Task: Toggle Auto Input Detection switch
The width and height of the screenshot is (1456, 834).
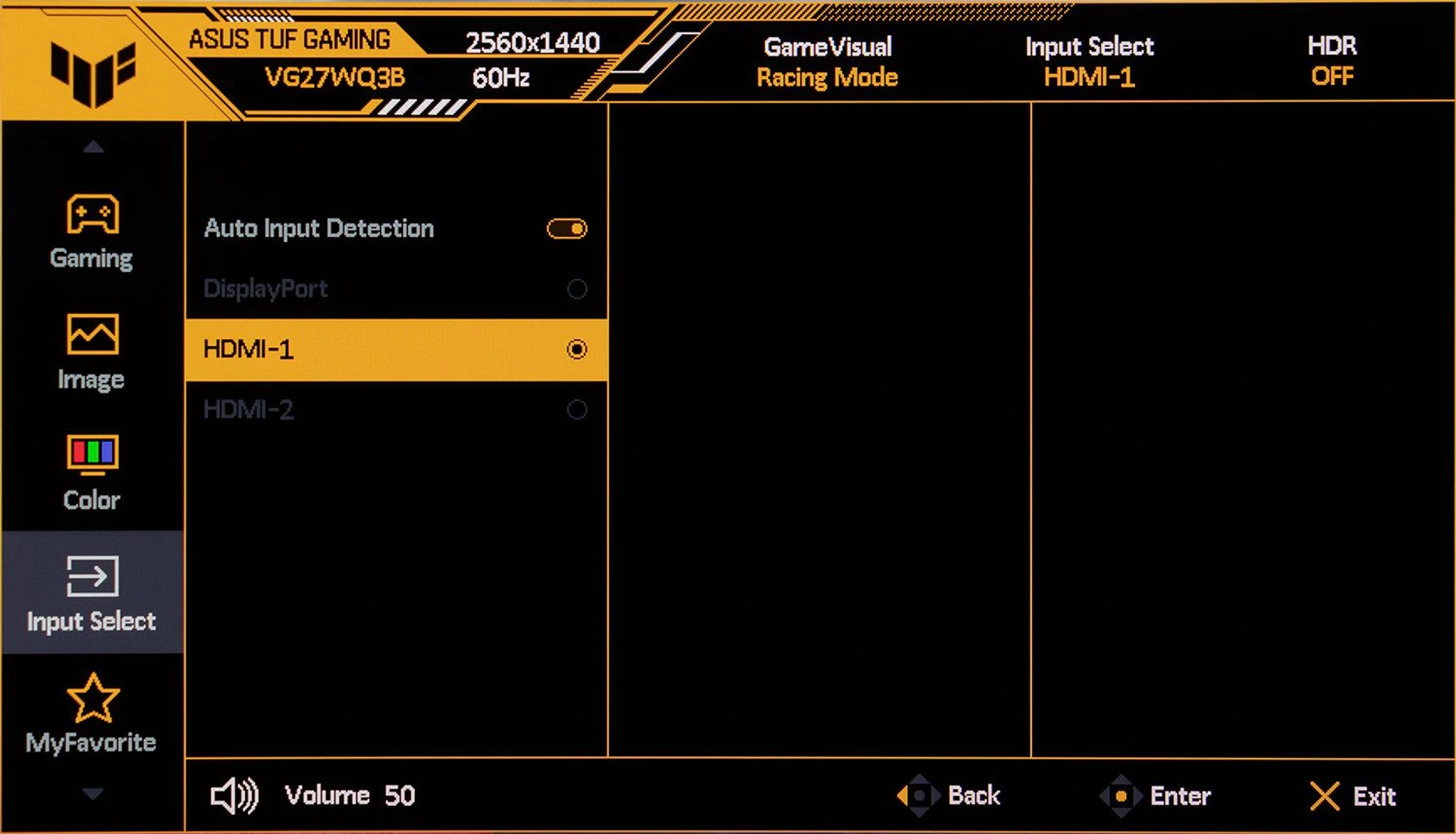Action: tap(567, 229)
